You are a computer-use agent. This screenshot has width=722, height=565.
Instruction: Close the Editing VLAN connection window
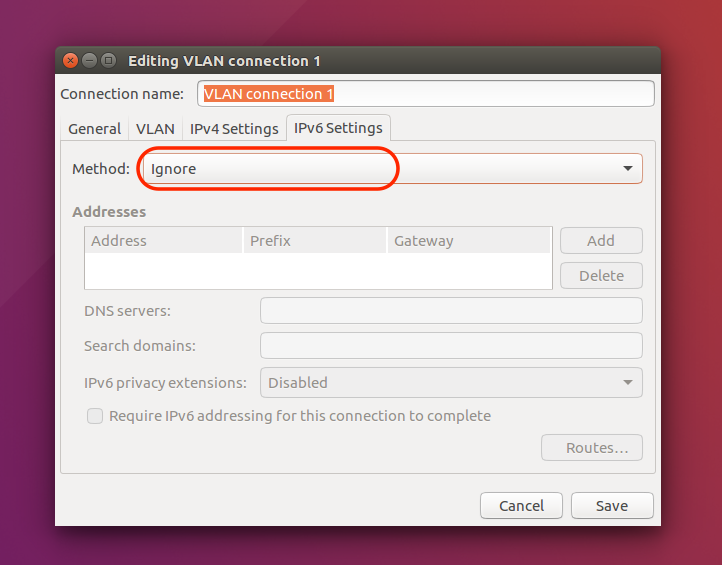point(70,60)
